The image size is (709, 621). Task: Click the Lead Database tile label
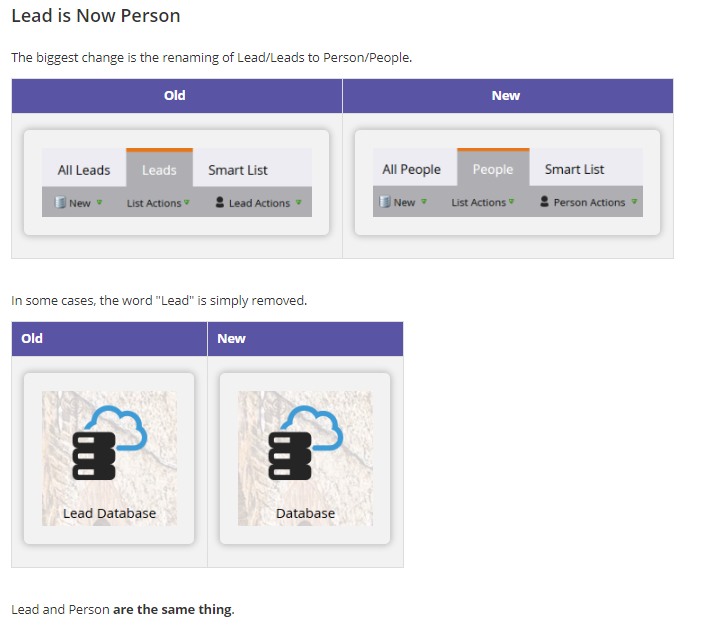(x=109, y=513)
